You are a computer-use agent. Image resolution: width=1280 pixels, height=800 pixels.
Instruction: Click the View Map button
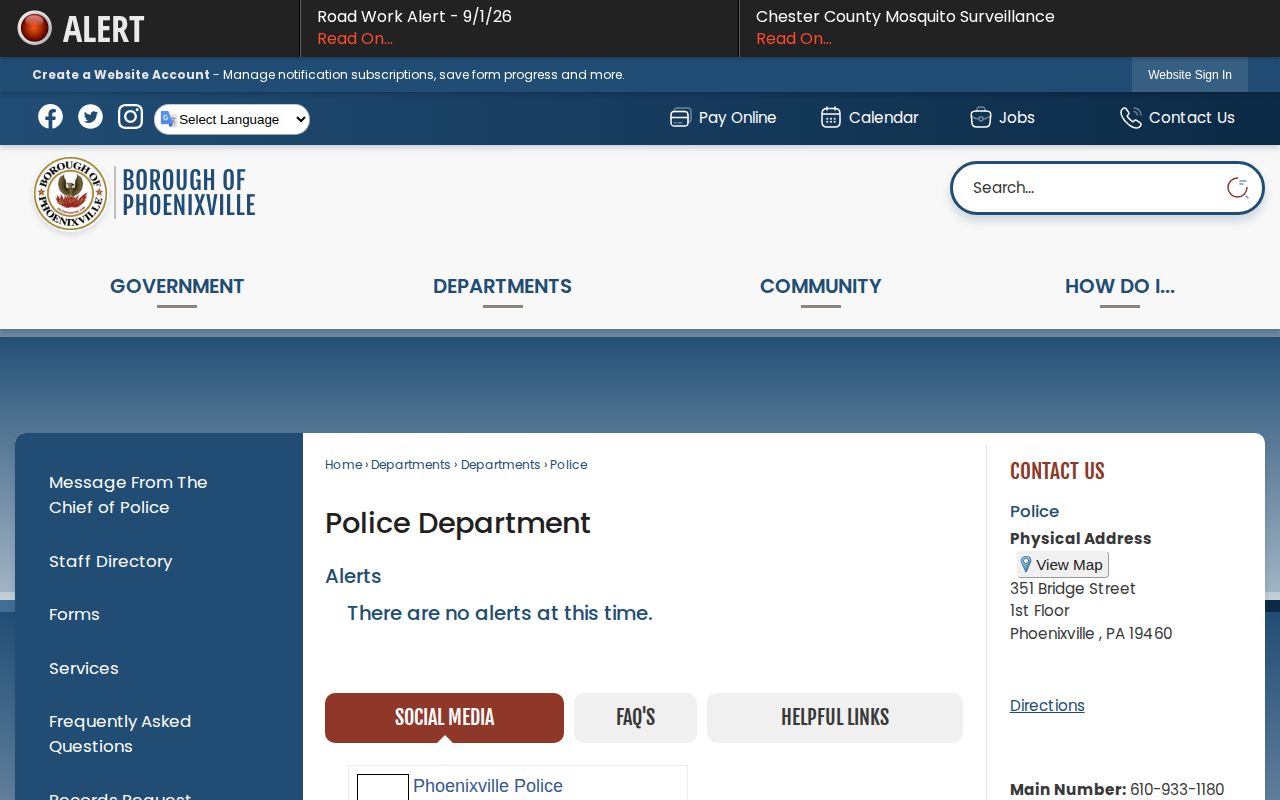click(1063, 565)
